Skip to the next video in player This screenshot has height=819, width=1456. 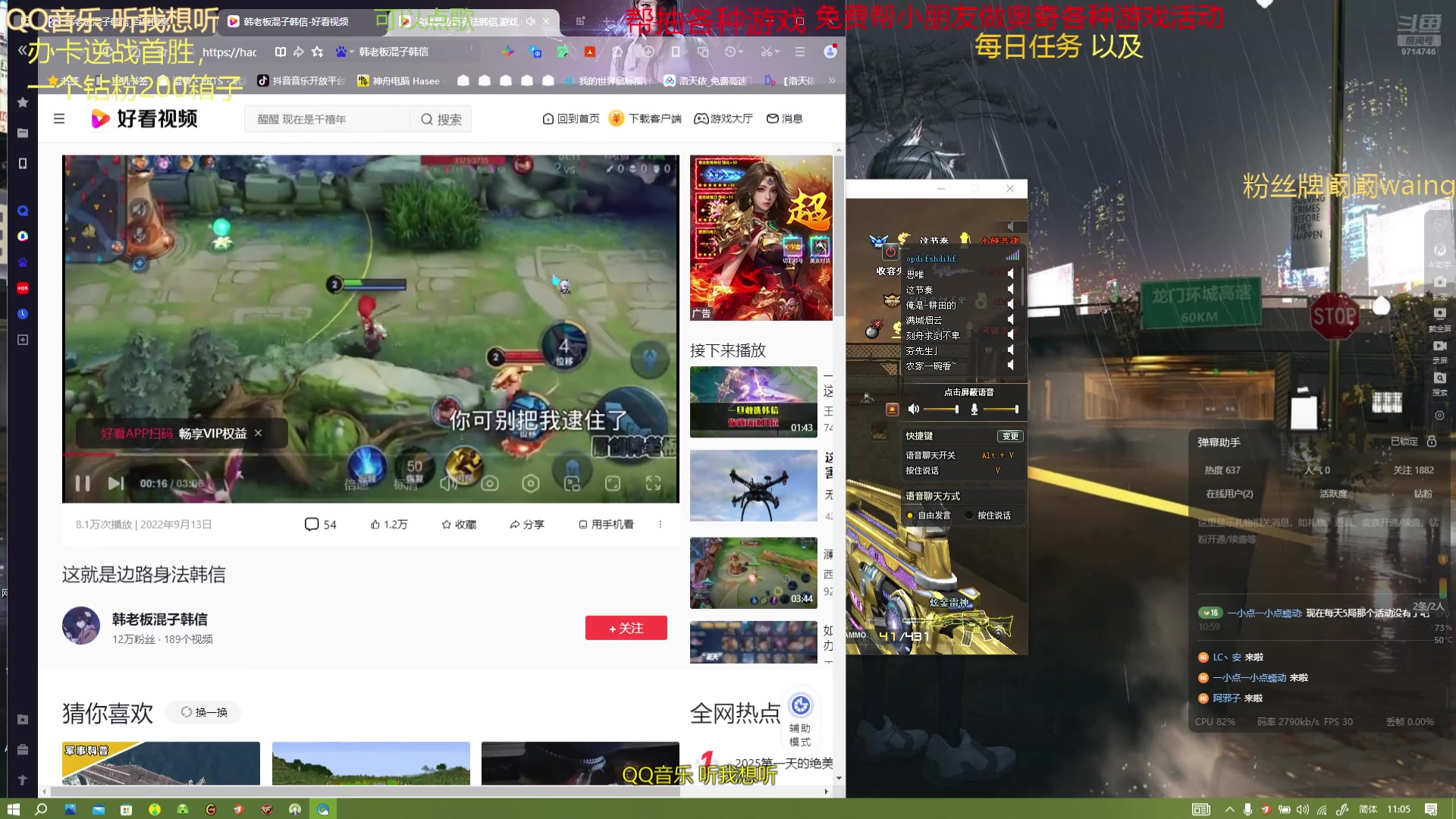(115, 483)
